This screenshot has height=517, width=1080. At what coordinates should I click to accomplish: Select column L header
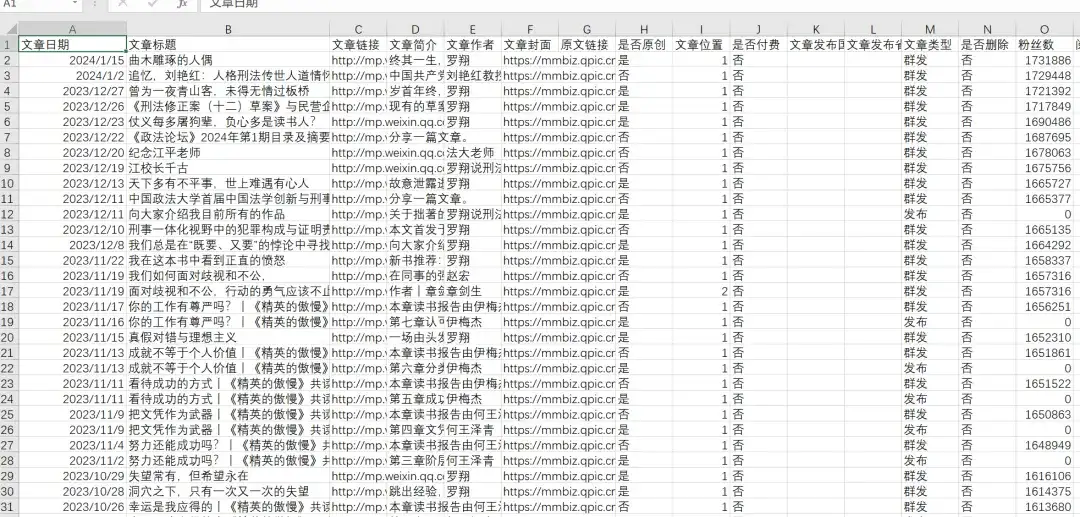pos(873,30)
